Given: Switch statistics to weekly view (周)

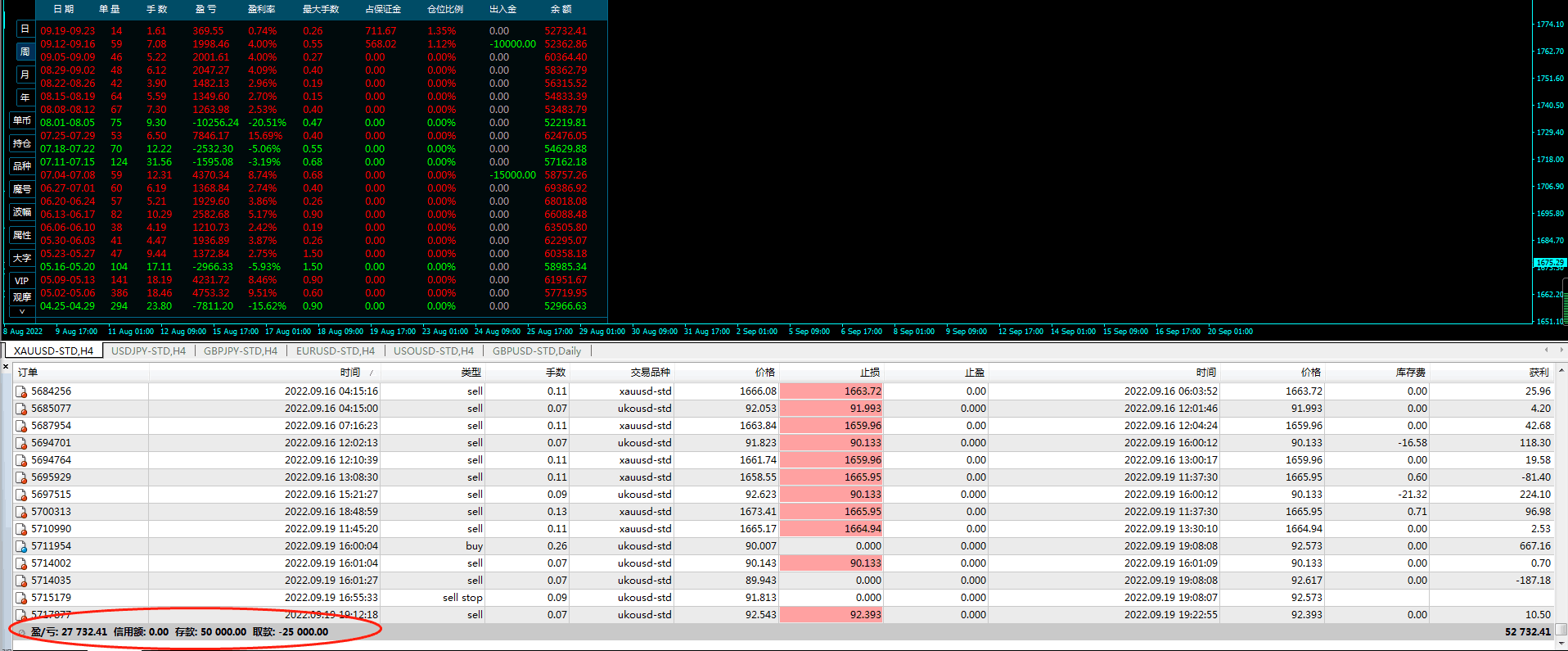Looking at the screenshot, I should click(x=25, y=52).
